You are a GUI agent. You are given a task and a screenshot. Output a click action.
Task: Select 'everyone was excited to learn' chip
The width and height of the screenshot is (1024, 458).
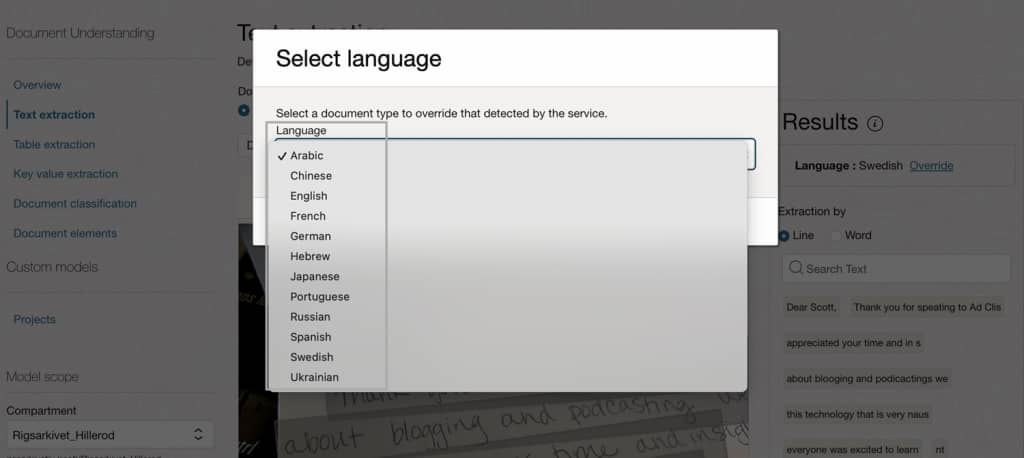tap(852, 450)
